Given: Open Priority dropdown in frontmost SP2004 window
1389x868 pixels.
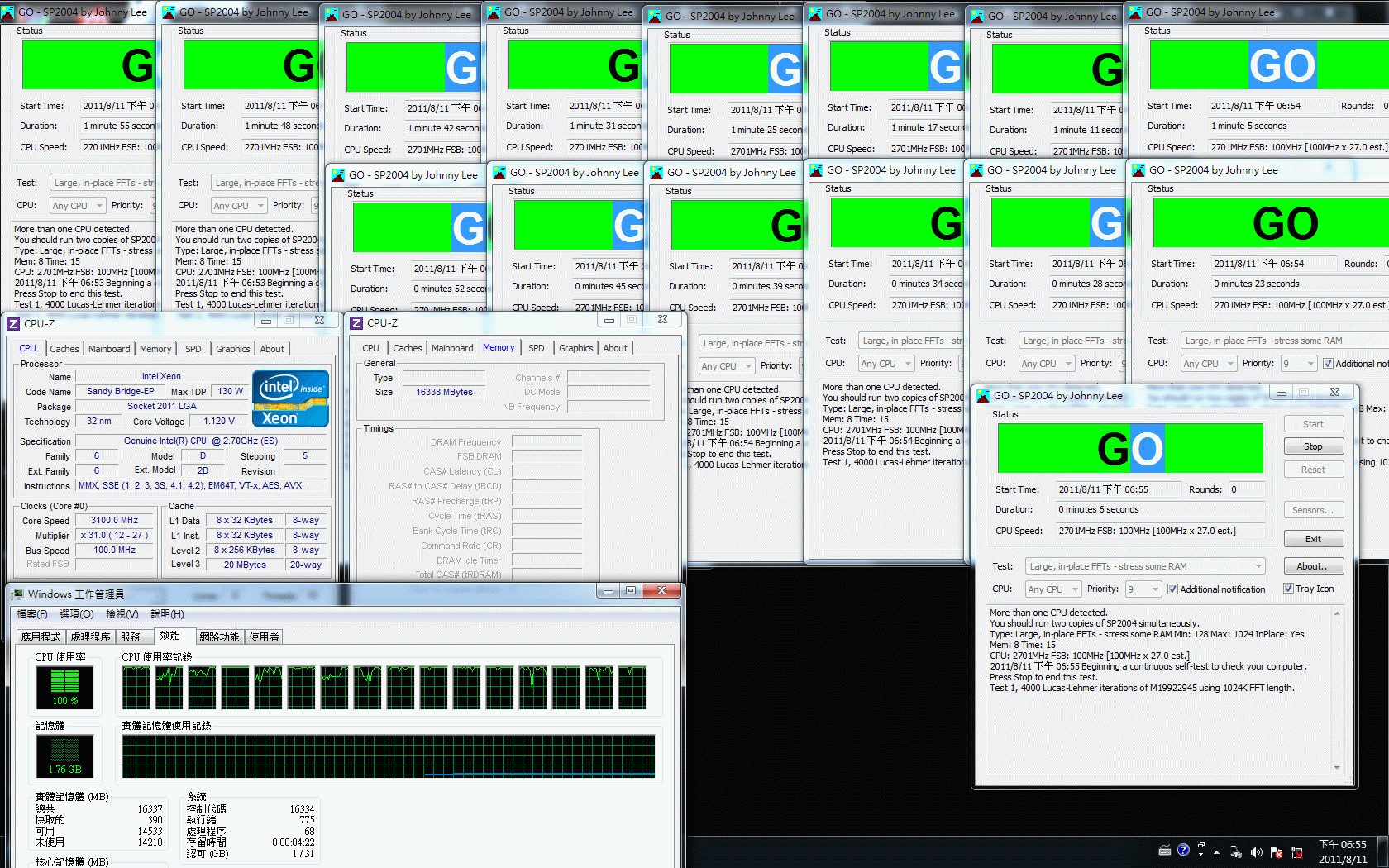Looking at the screenshot, I should click(x=1154, y=589).
